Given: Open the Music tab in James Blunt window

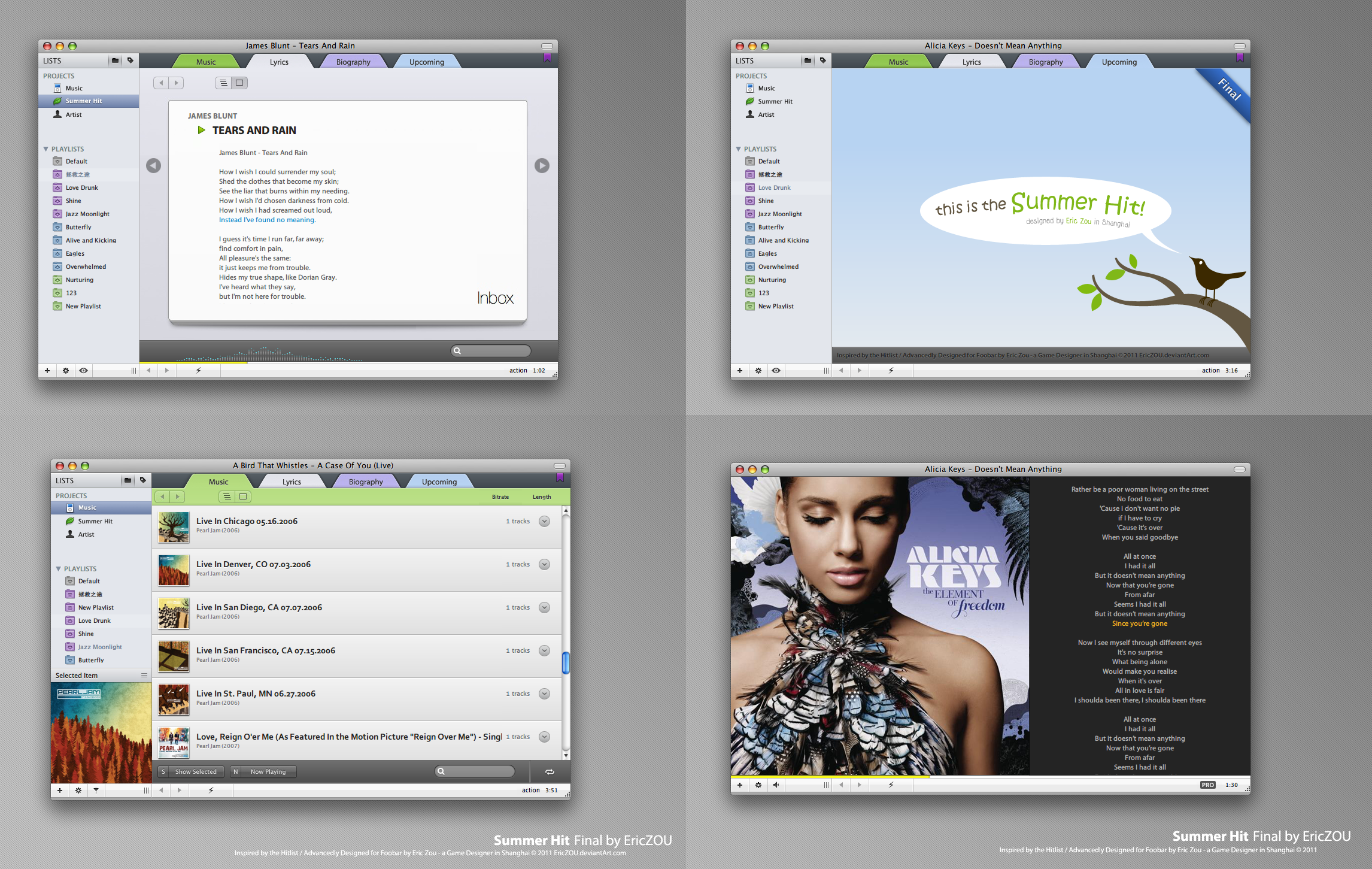Looking at the screenshot, I should 206,62.
